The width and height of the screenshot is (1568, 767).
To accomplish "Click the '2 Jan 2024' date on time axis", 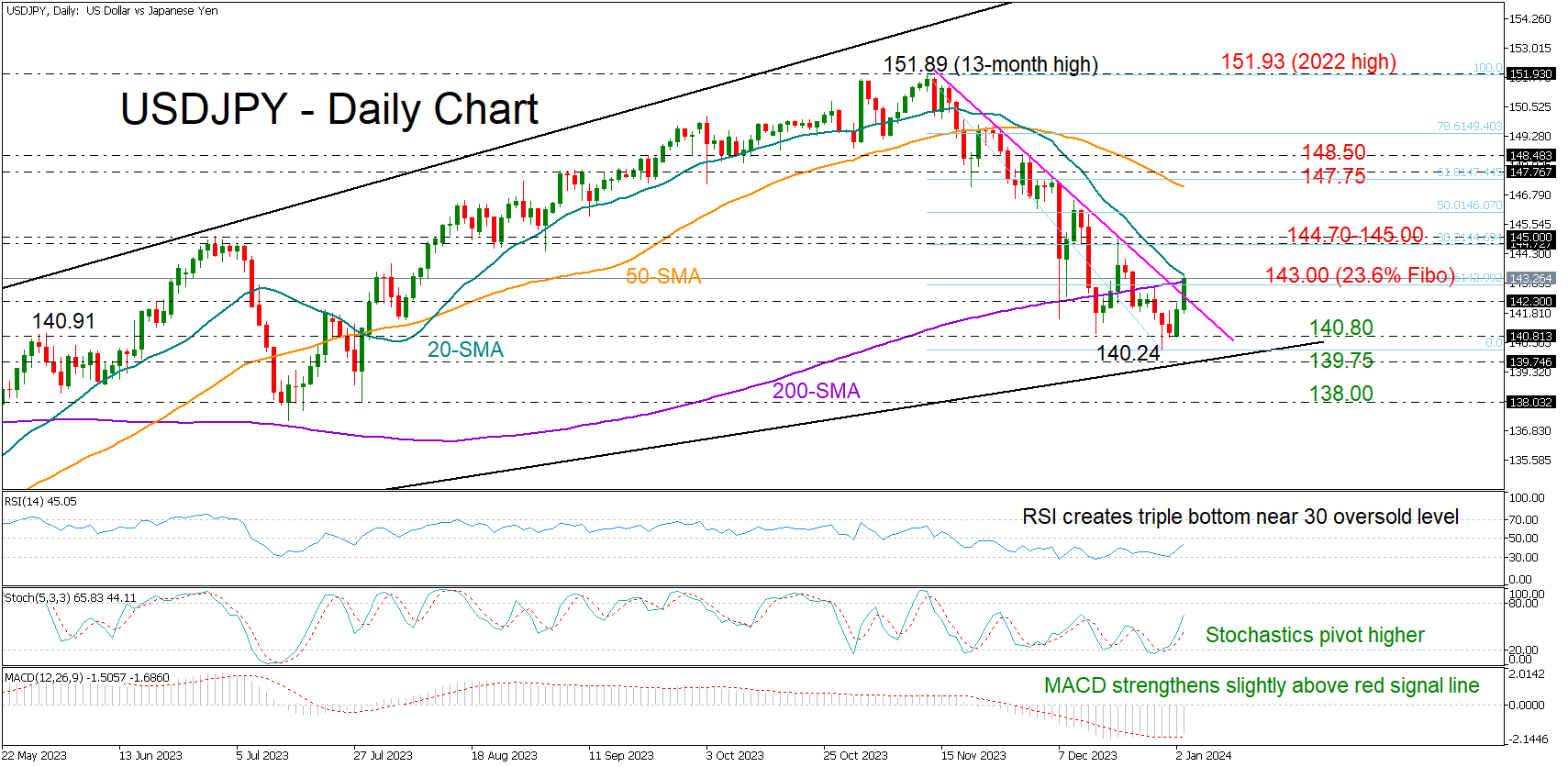I will point(1204,756).
